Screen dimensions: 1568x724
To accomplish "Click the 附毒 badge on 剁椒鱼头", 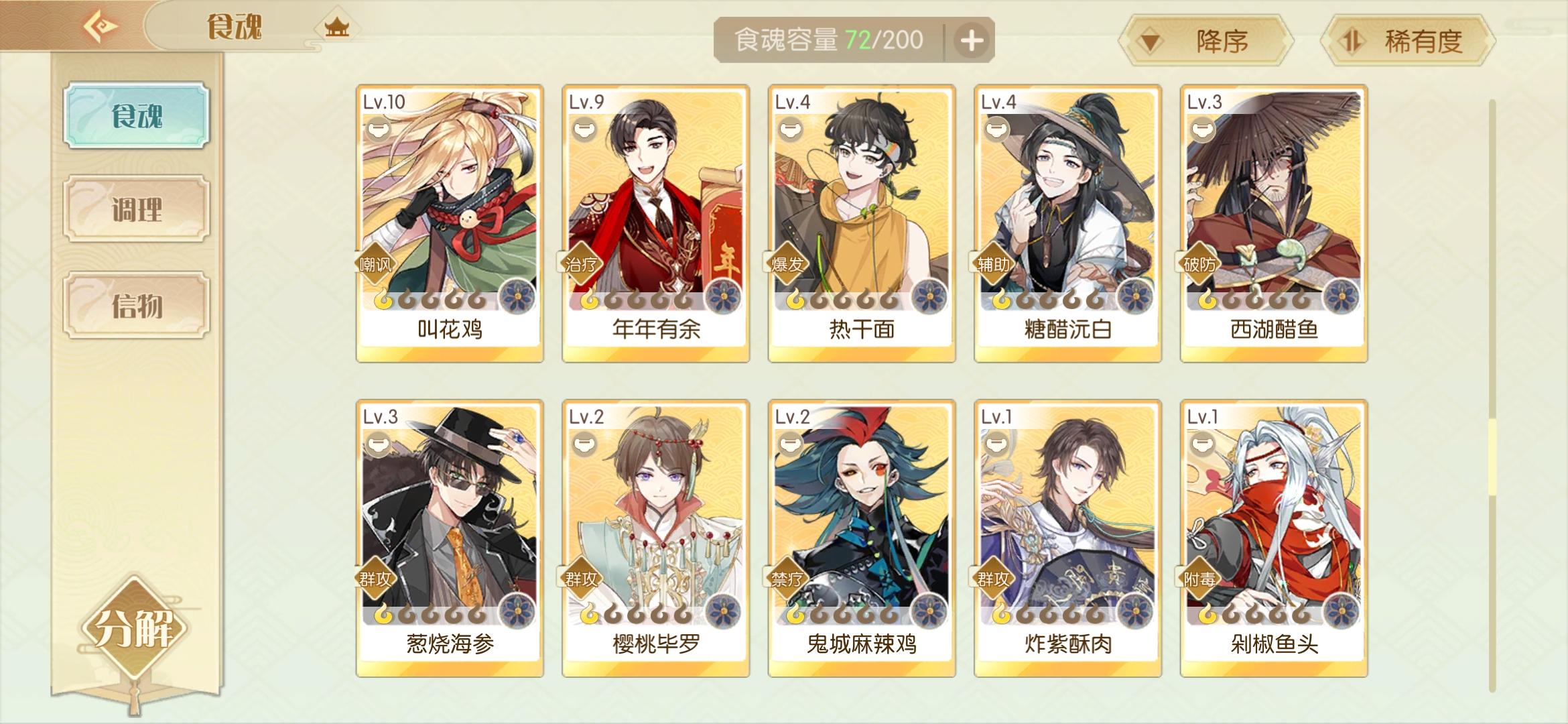I will click(x=1199, y=579).
